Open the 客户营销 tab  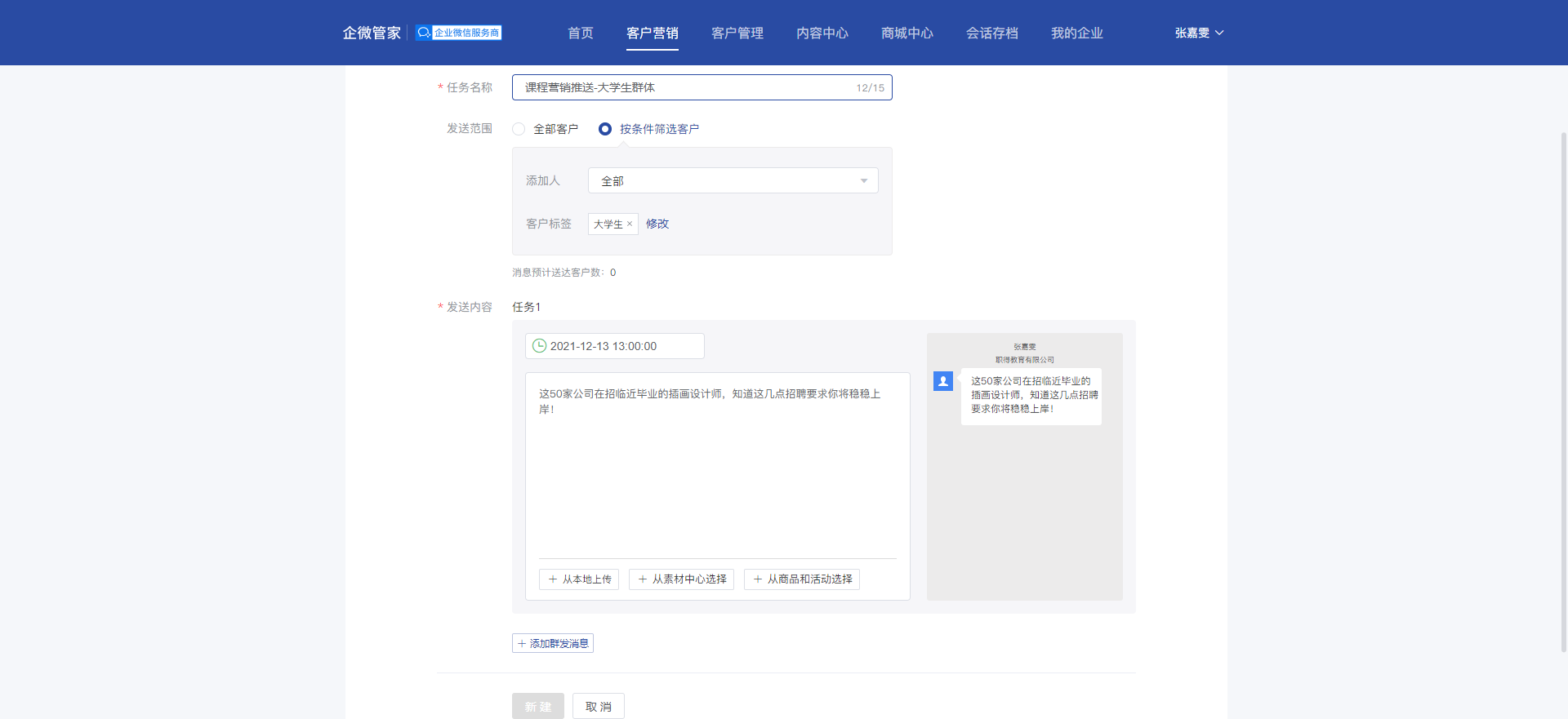click(653, 33)
